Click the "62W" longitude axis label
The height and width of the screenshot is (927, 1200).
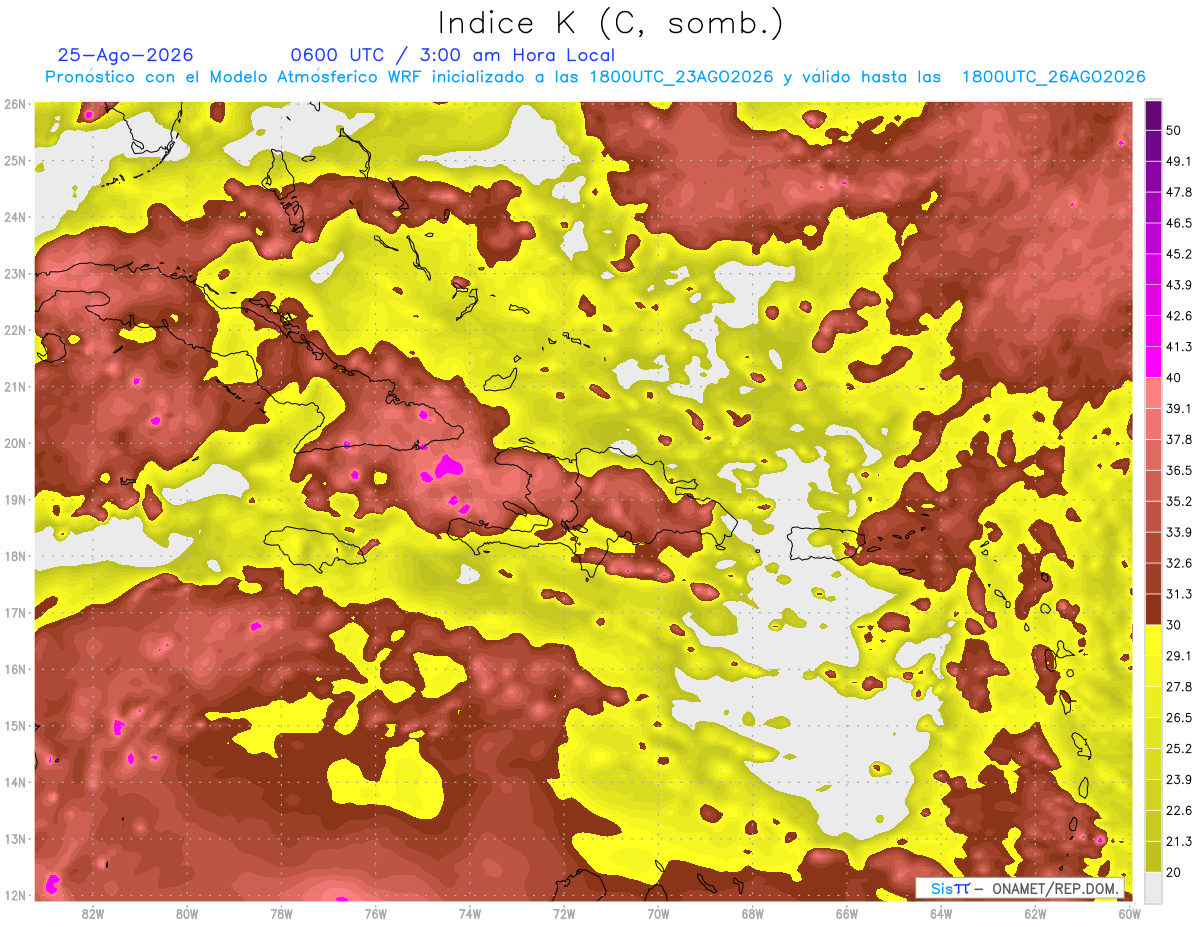coord(1035,913)
